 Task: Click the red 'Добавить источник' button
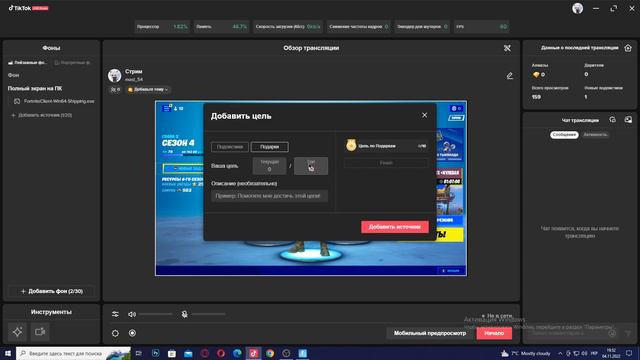[x=395, y=227]
